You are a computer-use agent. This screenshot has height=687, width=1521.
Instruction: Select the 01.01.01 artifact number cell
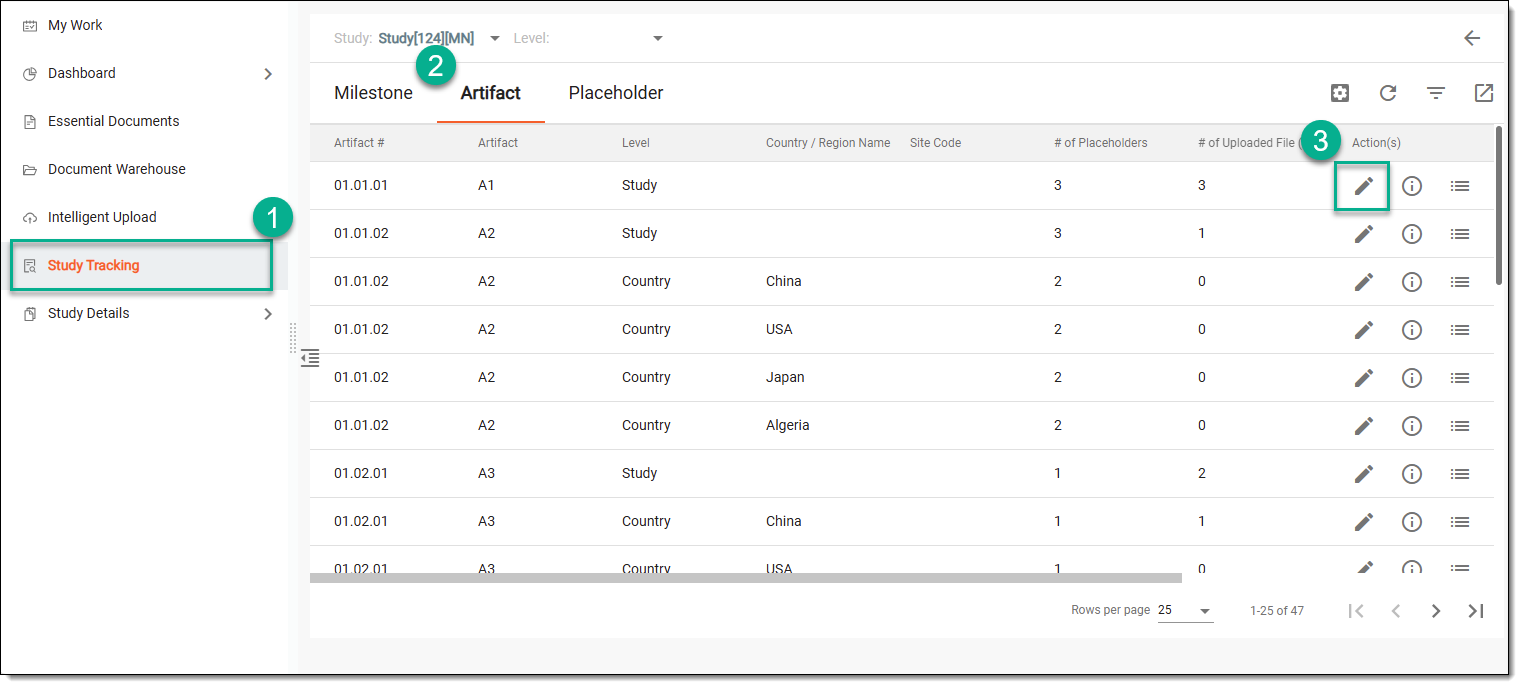coord(361,186)
